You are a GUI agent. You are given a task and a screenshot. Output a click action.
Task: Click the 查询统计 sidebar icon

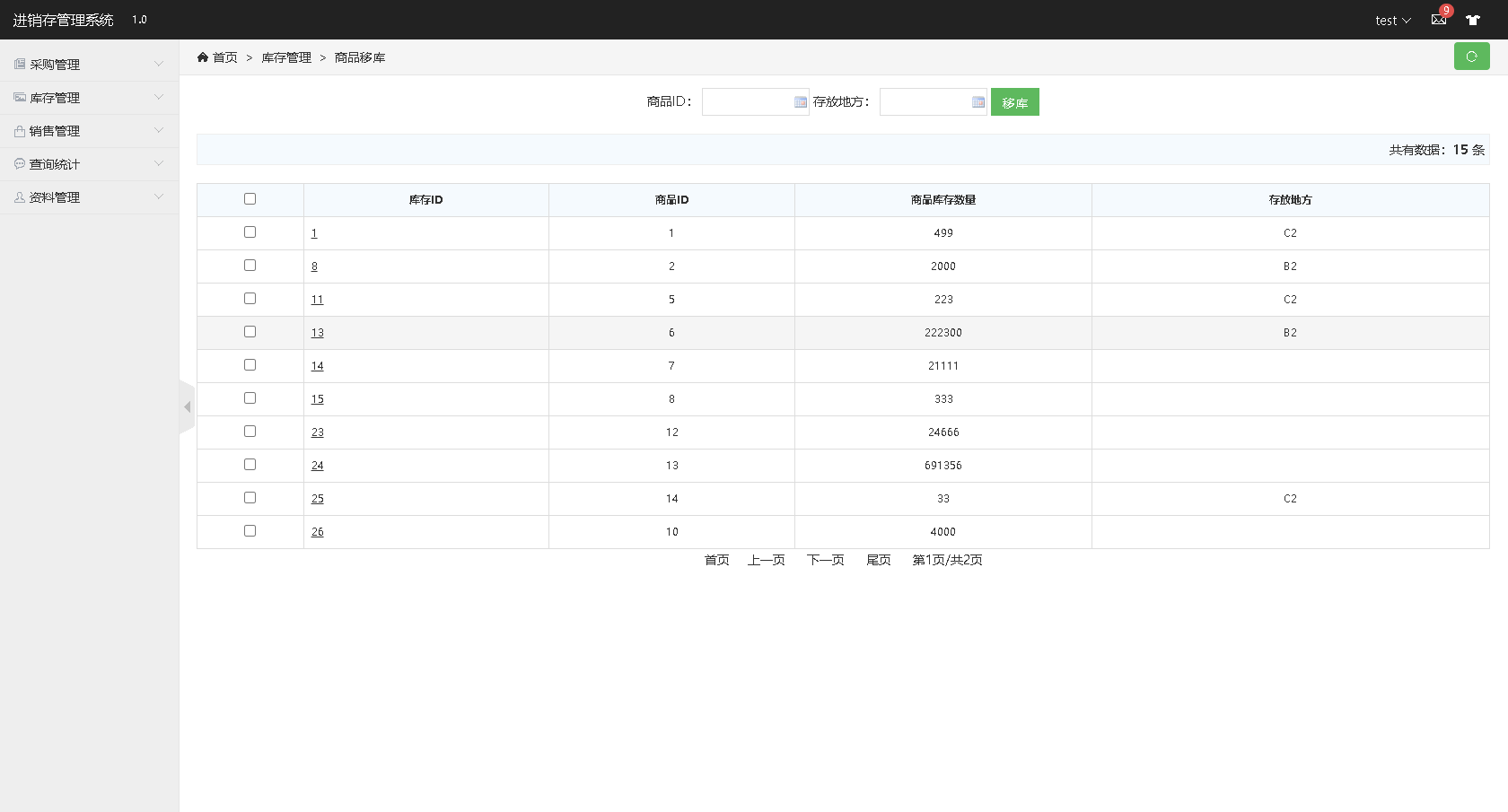click(x=19, y=163)
